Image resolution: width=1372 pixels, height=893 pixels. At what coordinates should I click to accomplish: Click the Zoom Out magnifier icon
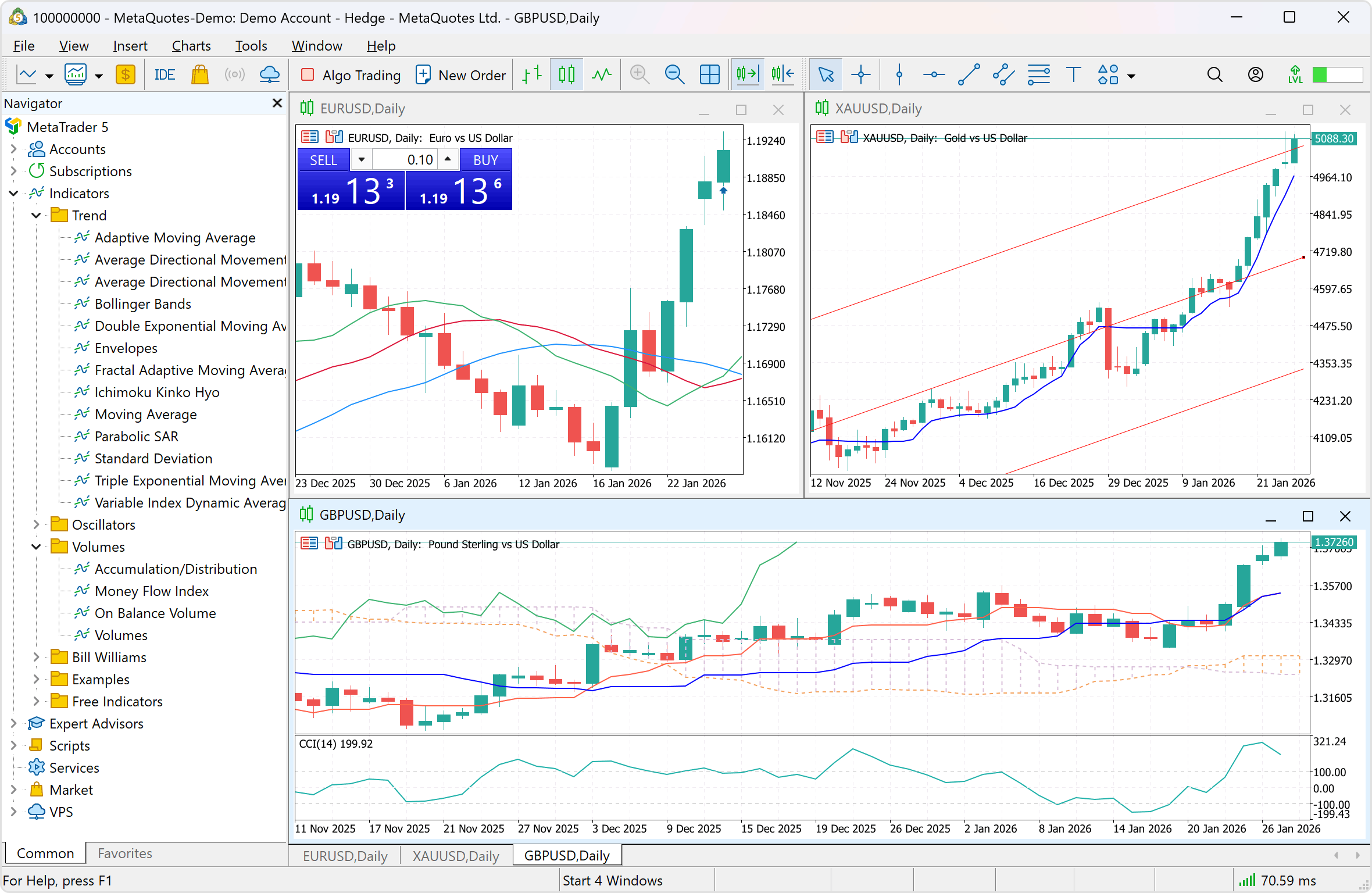point(674,75)
